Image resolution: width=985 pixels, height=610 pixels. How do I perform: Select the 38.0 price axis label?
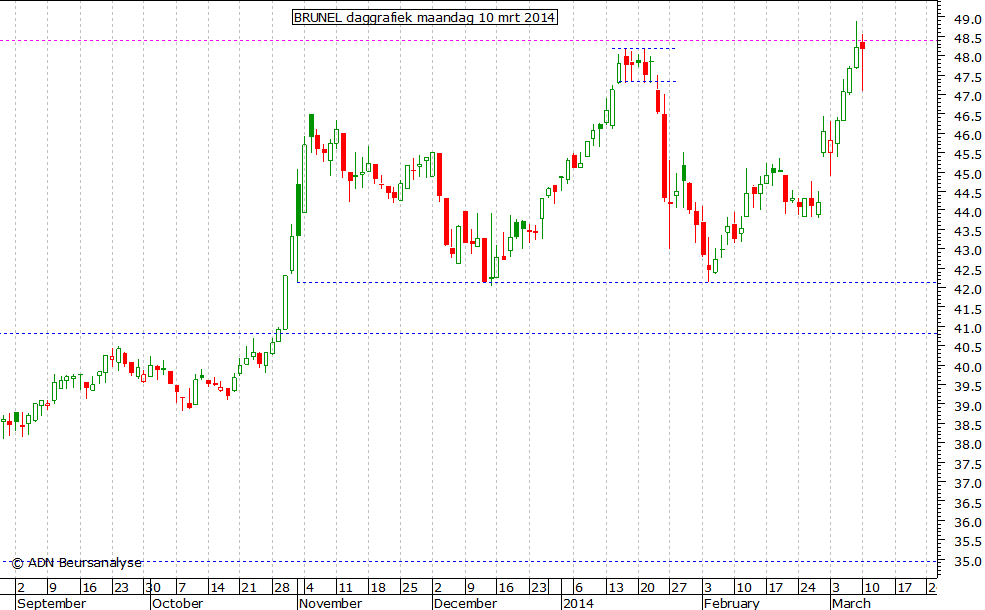pos(967,445)
